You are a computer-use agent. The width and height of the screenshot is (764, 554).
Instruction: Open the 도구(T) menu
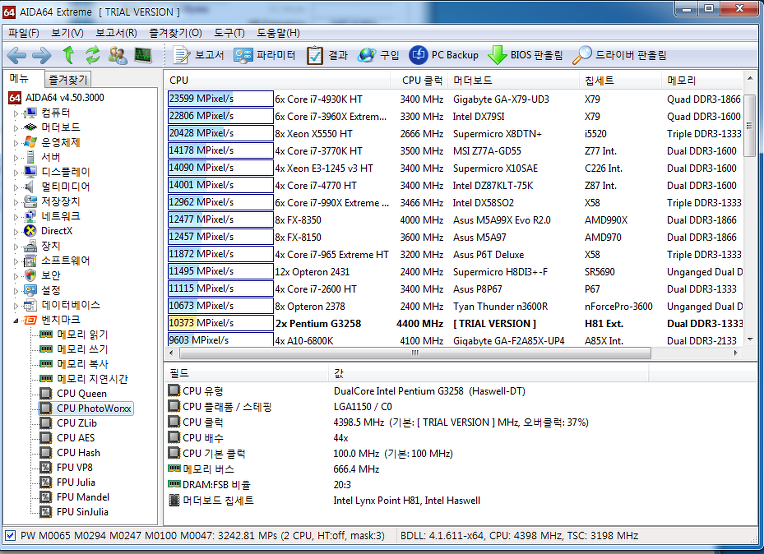(x=229, y=33)
